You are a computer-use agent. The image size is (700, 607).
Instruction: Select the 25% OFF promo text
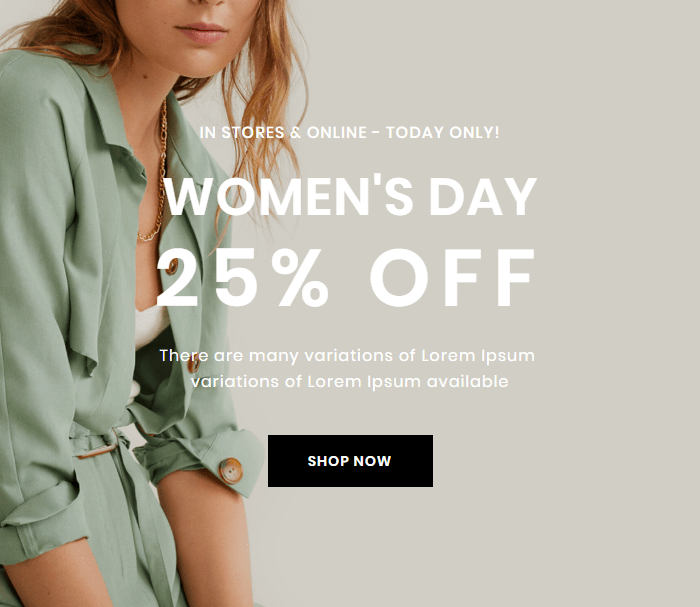point(347,279)
